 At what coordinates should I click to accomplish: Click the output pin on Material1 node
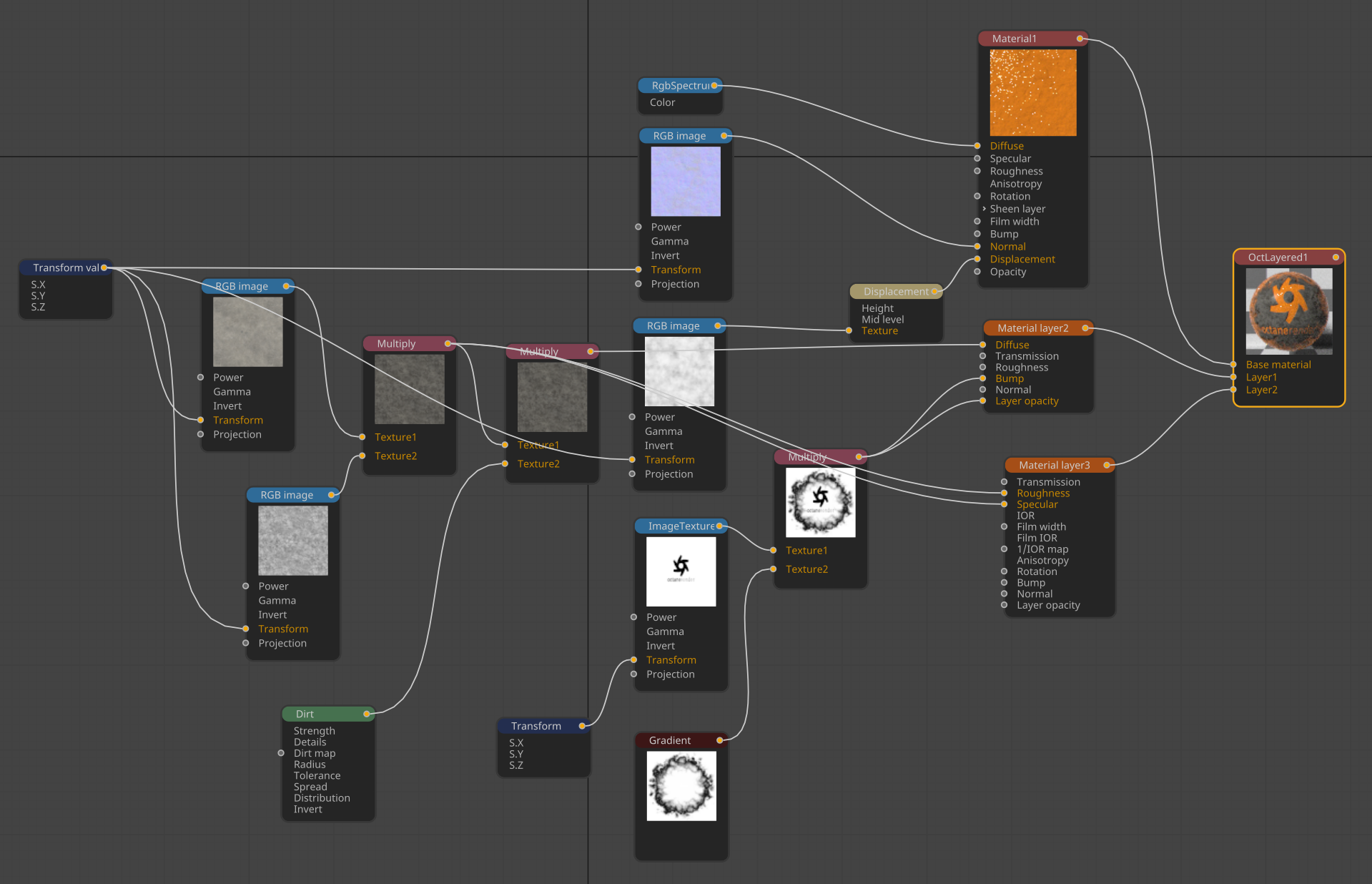(x=1080, y=39)
